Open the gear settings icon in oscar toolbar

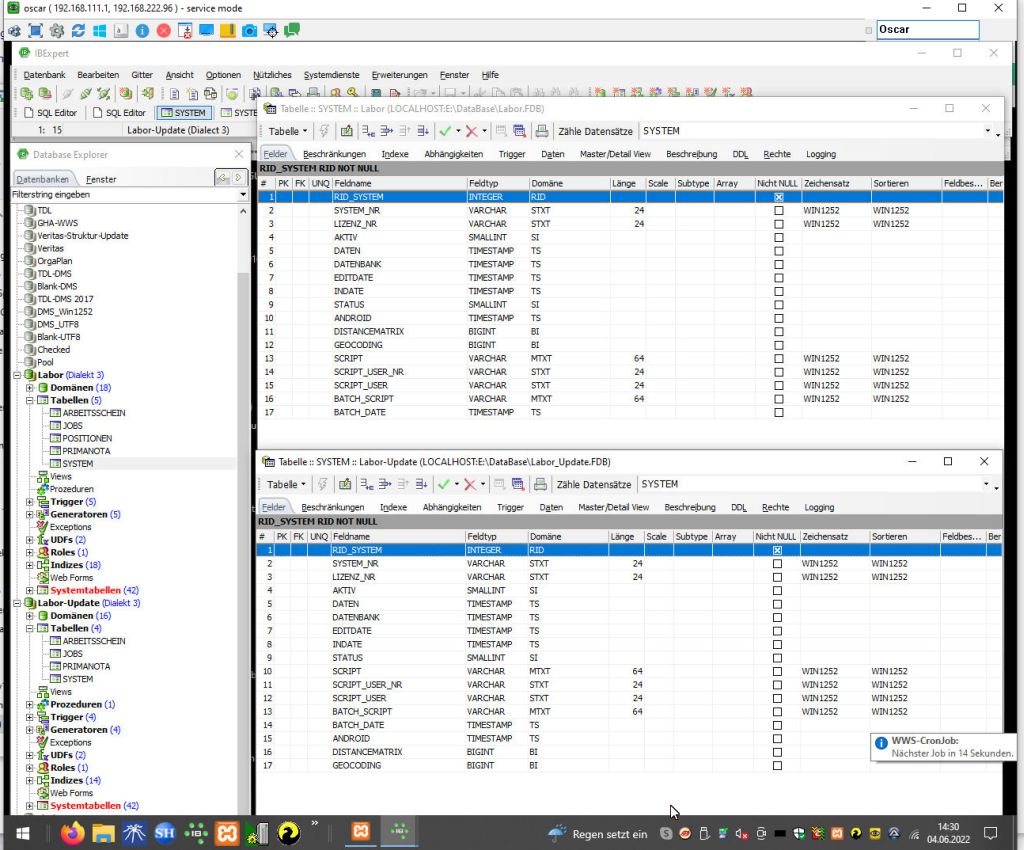(x=57, y=30)
